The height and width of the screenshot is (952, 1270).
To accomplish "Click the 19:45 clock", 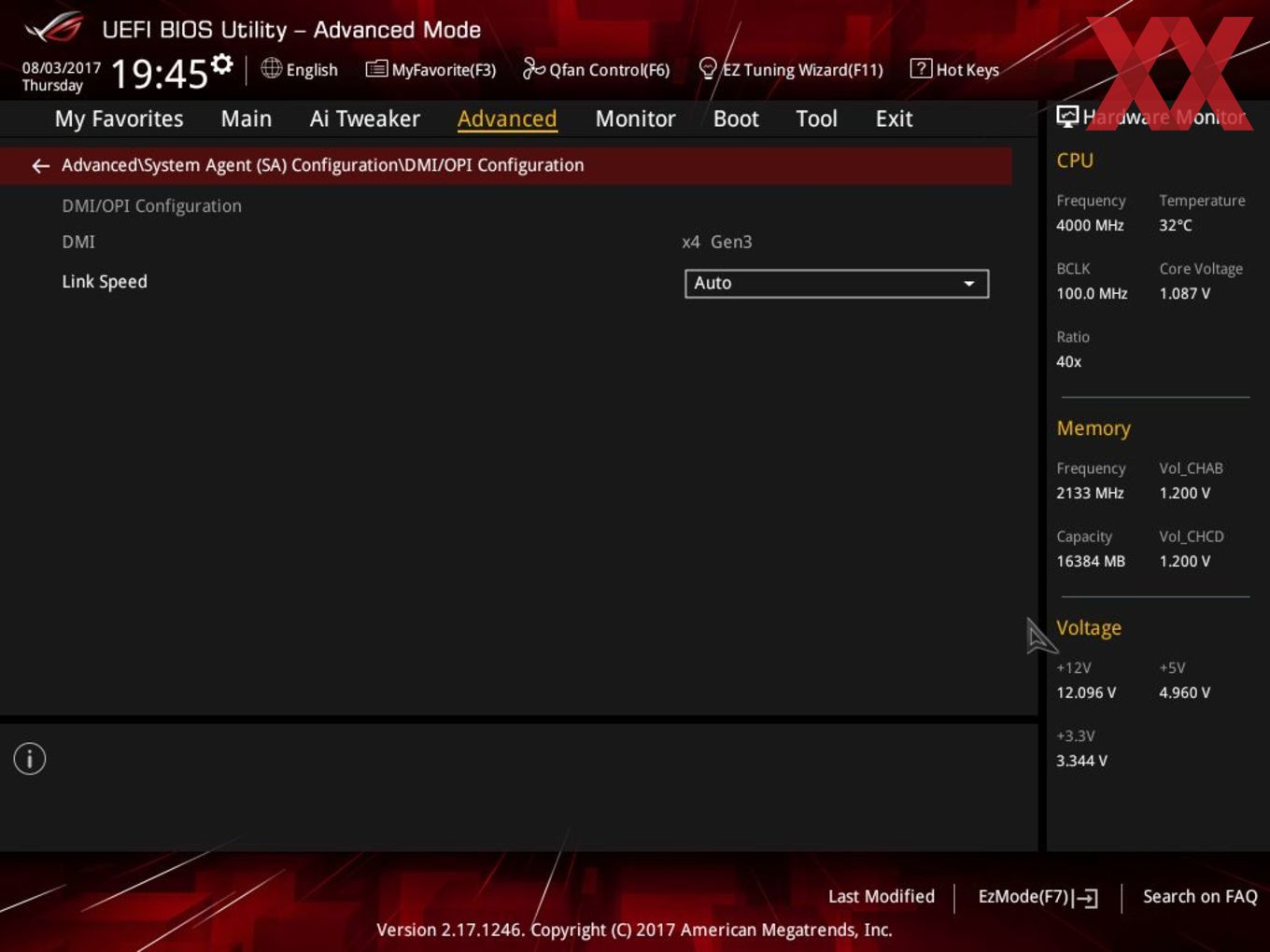I will (x=159, y=74).
